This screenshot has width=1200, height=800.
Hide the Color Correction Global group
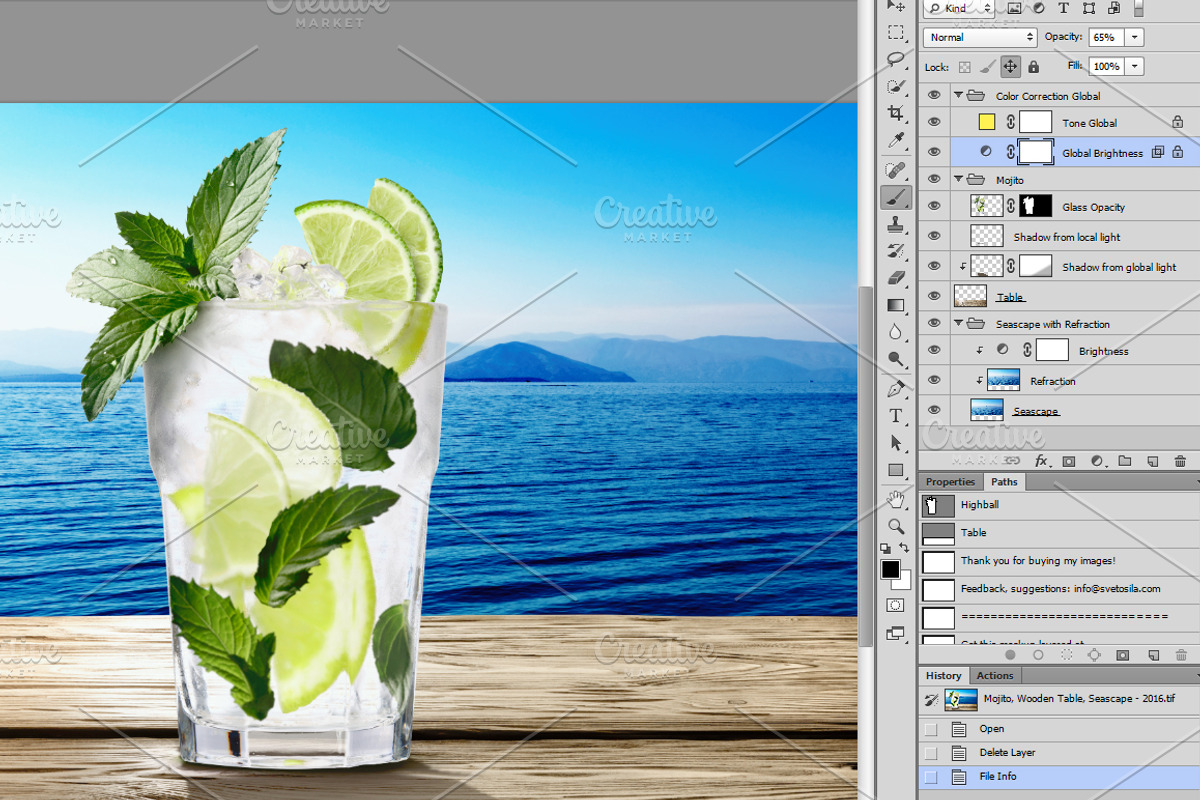tap(934, 95)
